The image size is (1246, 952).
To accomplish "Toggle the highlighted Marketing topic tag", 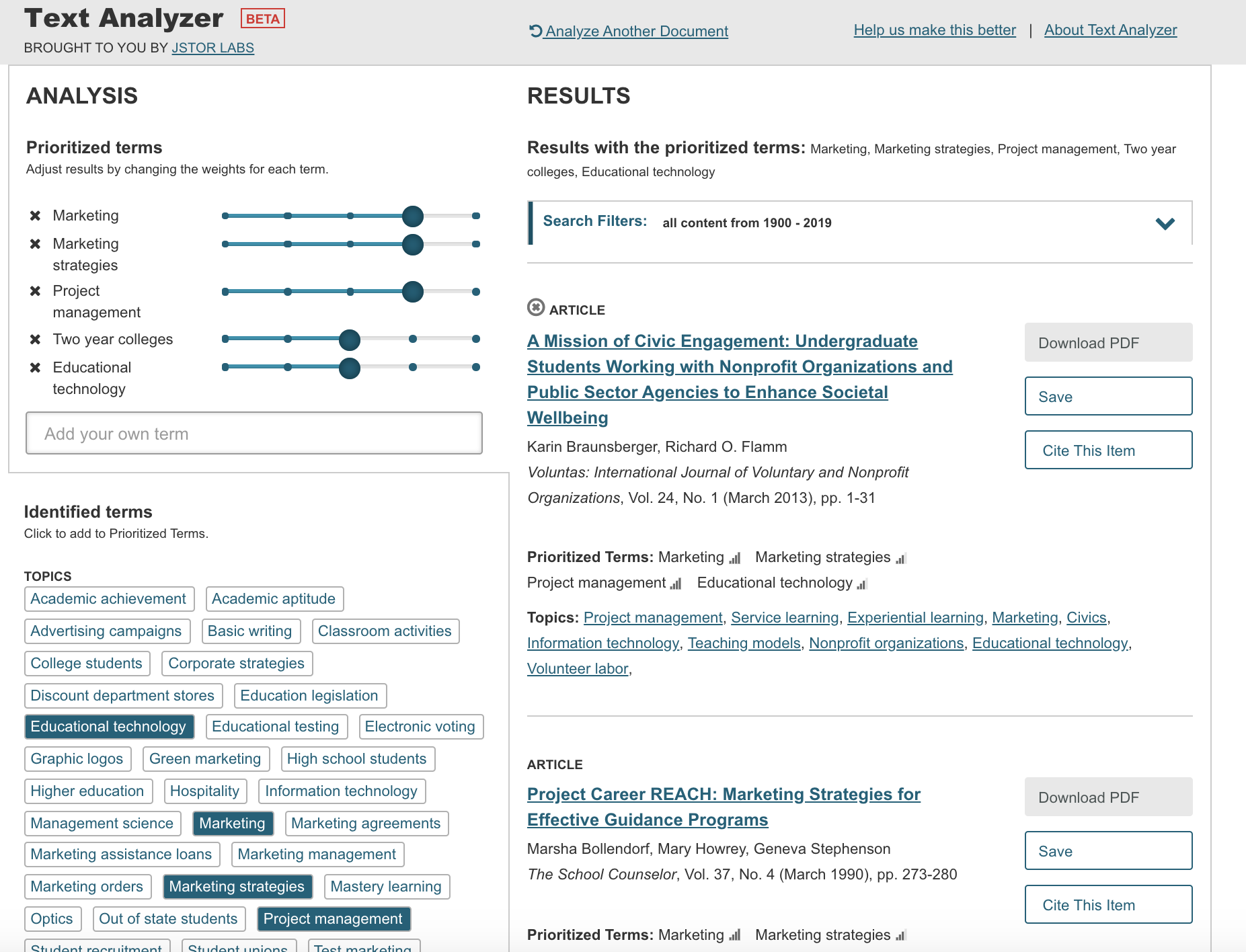I will 233,824.
